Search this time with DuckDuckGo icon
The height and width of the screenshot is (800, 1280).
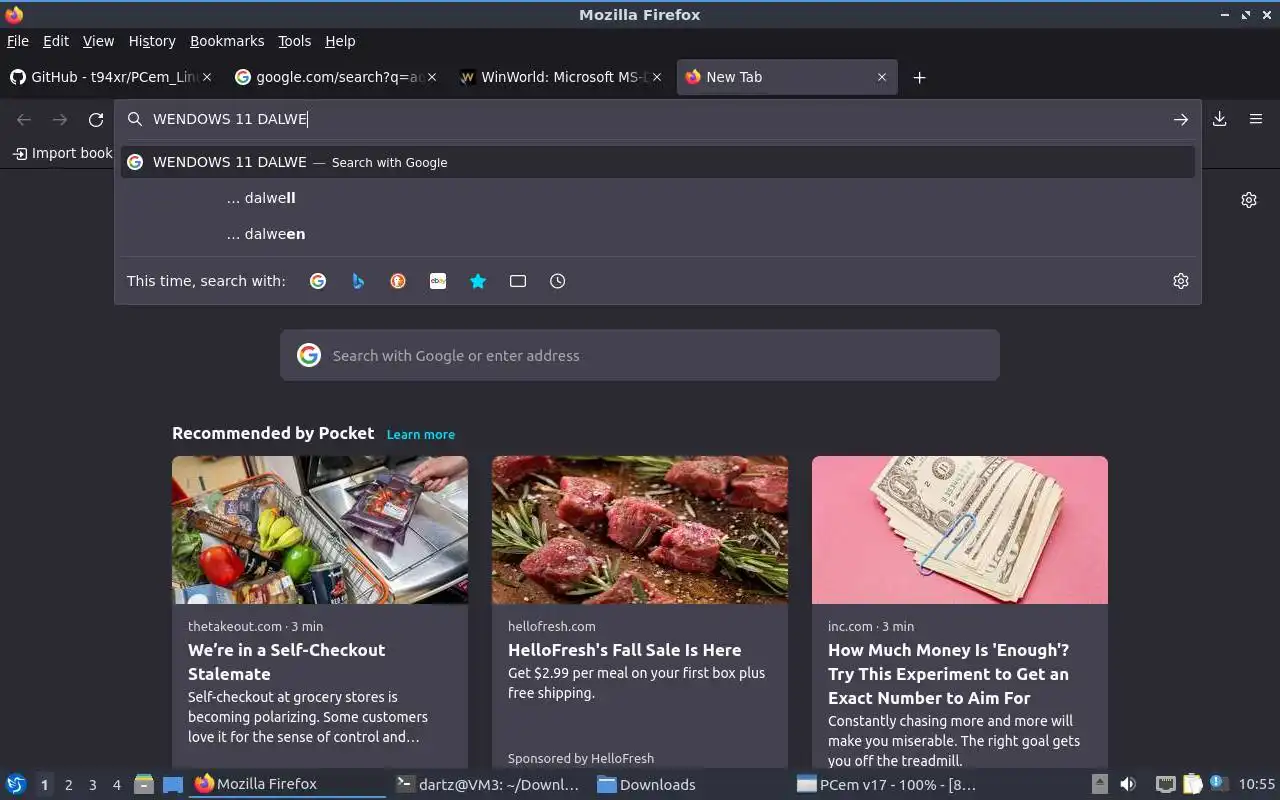[398, 281]
